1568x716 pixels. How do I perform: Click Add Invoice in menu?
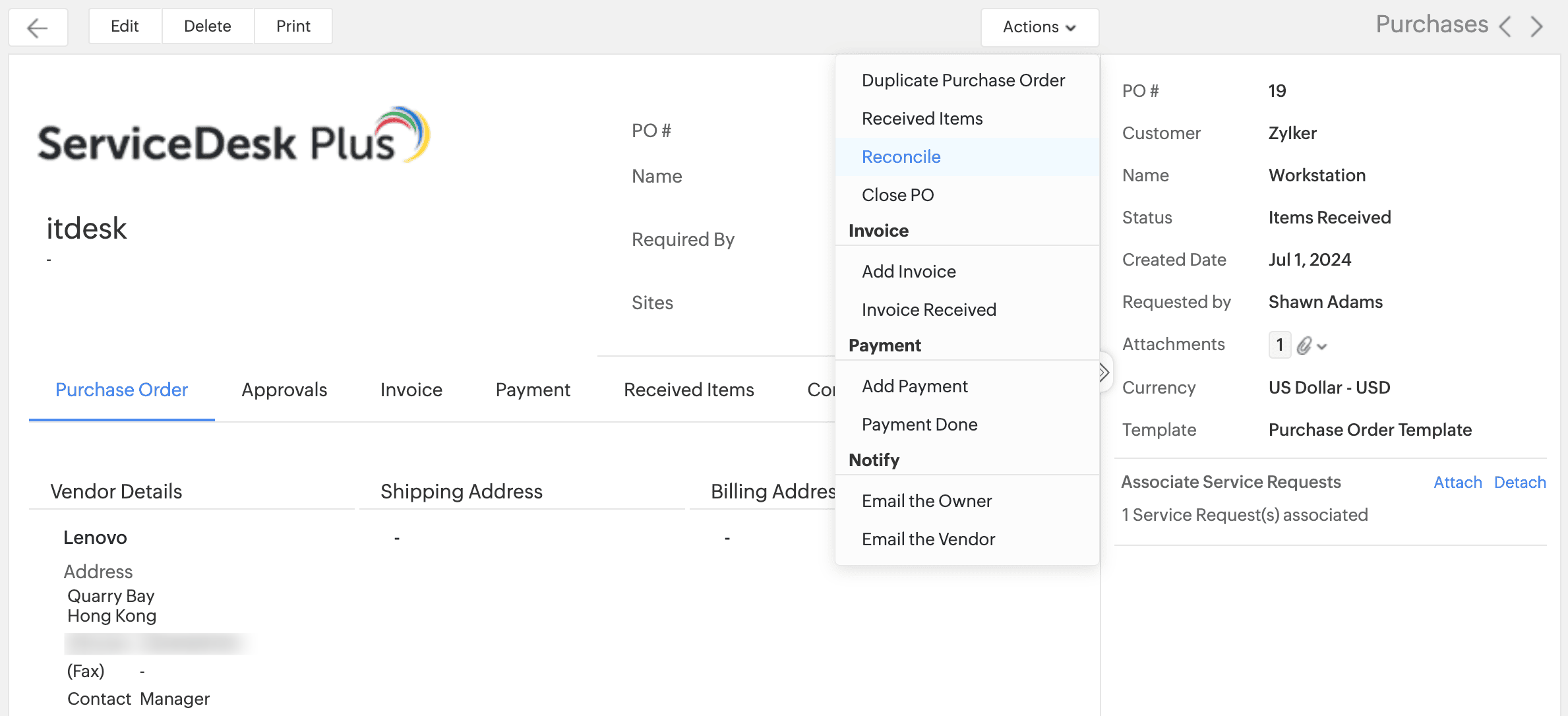point(909,272)
